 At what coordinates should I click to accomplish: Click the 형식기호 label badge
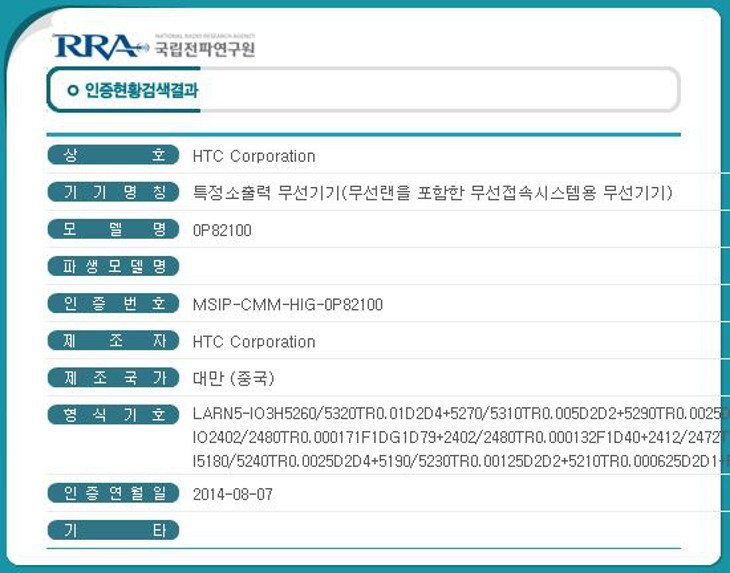point(113,415)
